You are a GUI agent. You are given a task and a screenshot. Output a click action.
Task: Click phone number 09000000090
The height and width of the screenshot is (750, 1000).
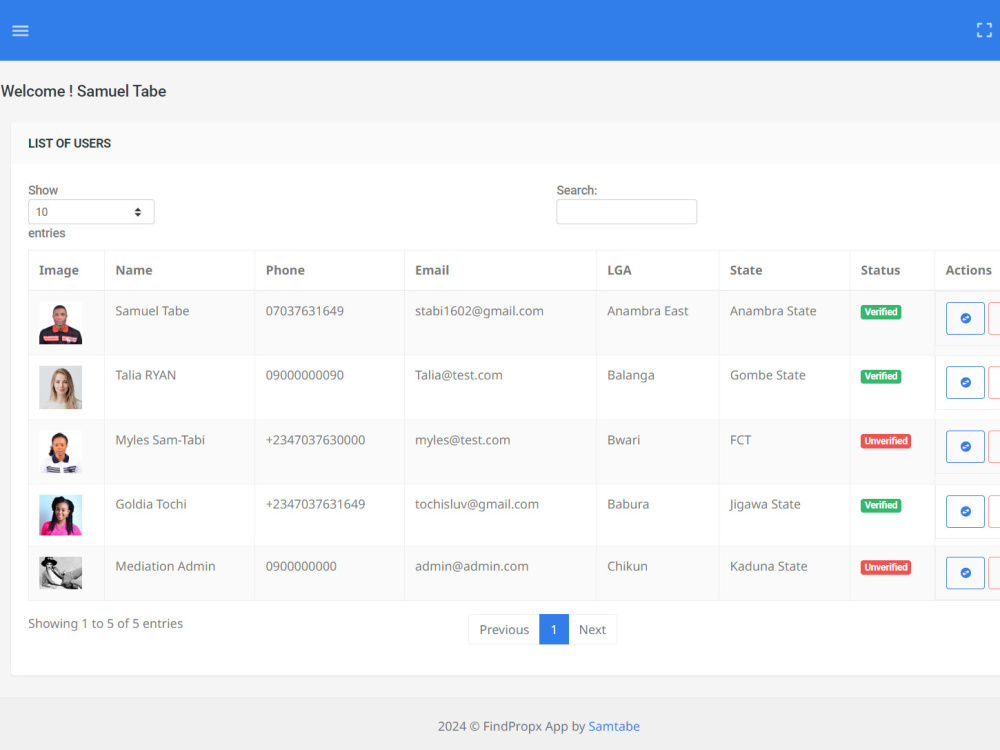(304, 376)
